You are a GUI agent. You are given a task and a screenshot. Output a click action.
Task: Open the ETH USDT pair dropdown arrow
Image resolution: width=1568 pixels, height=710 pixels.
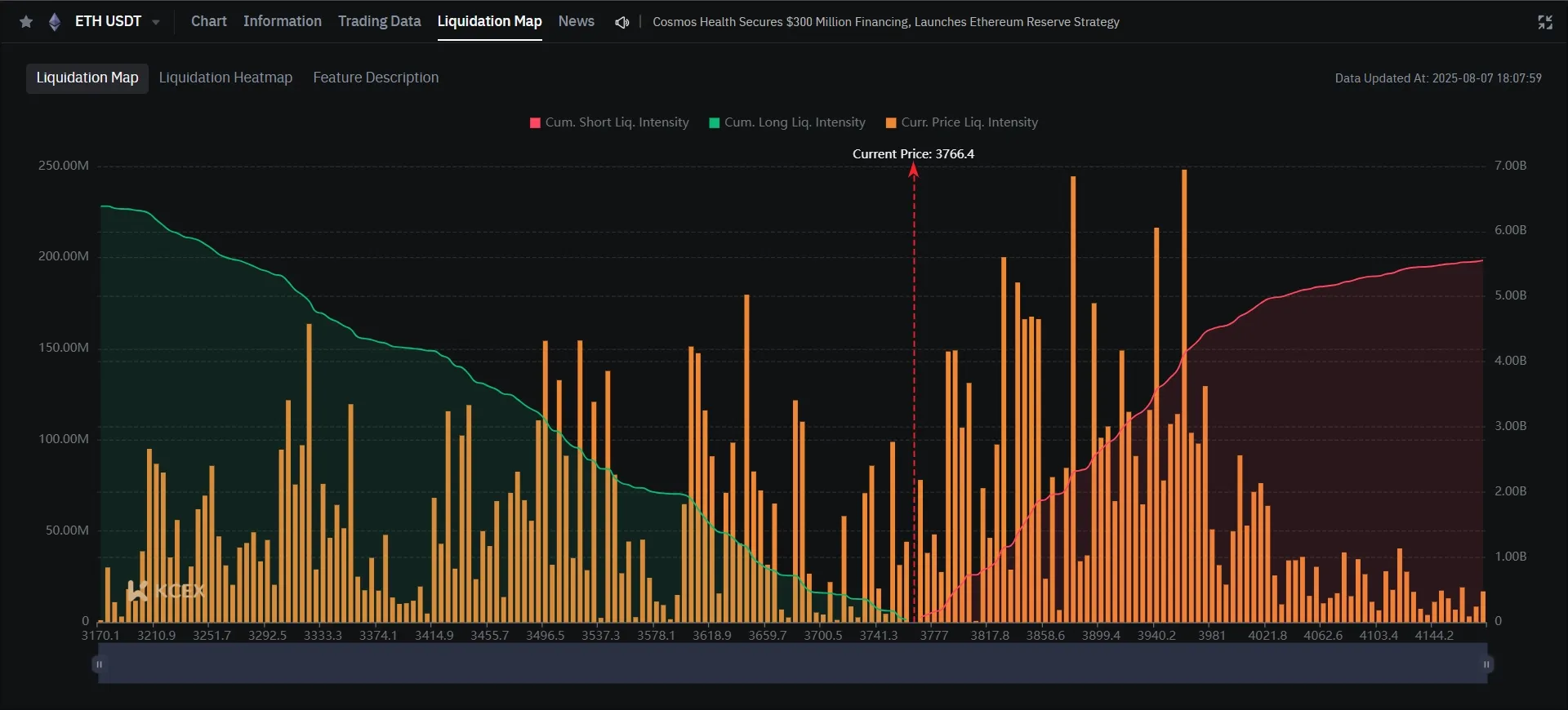[x=156, y=22]
